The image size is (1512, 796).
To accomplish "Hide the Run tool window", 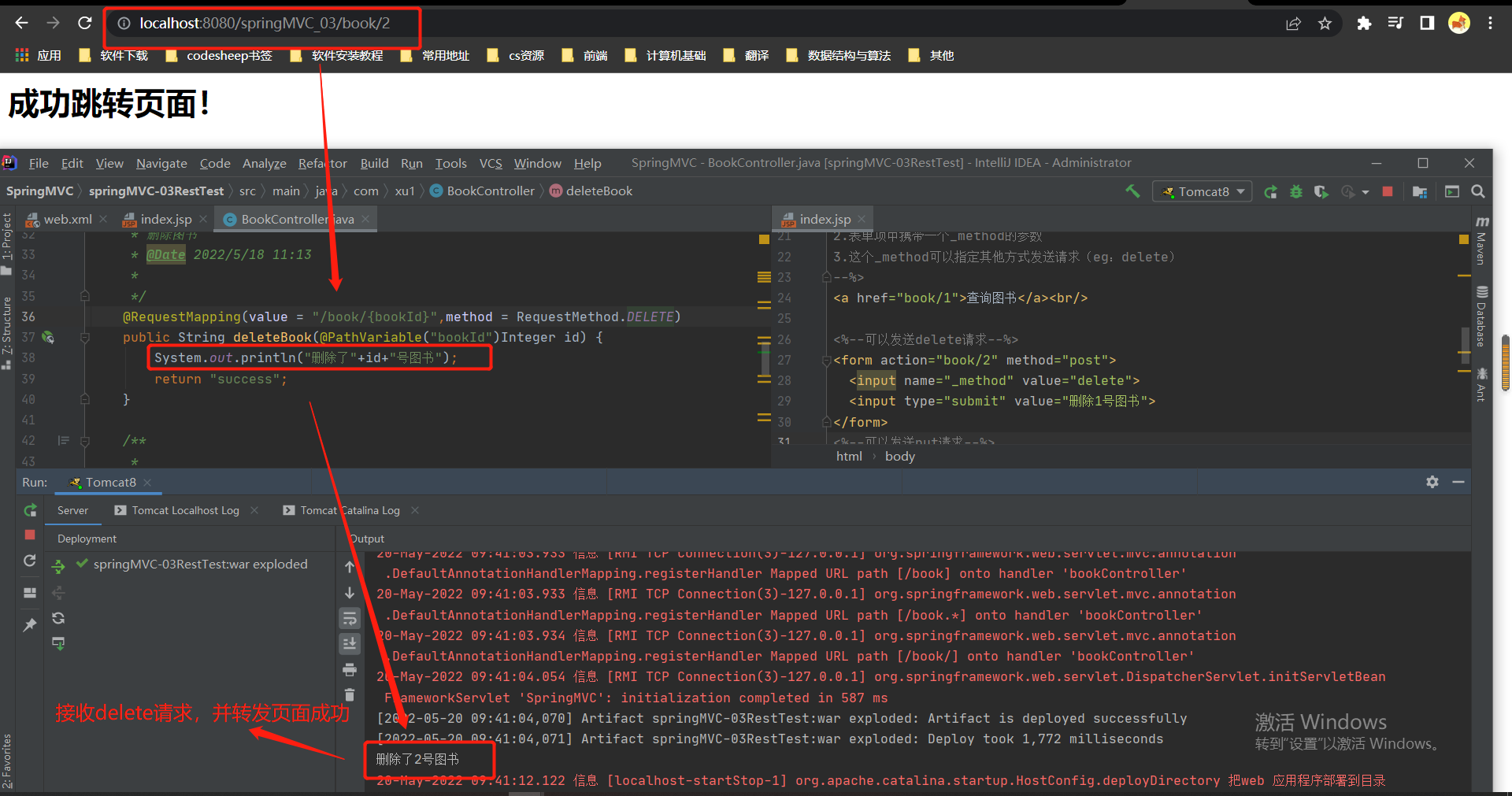I will click(x=1458, y=482).
